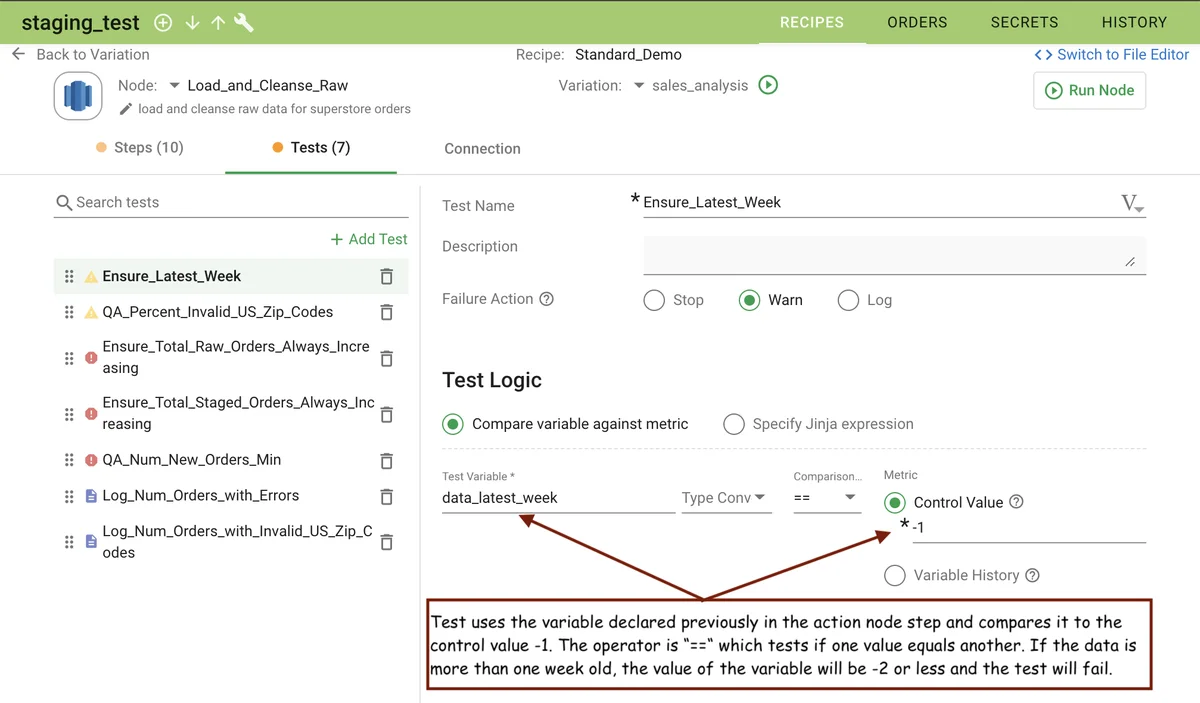Click the plus circle icon beside staging_test

(163, 23)
